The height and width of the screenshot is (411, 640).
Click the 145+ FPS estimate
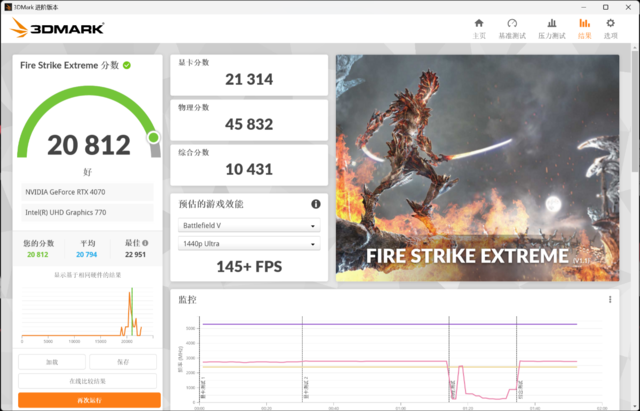point(249,267)
